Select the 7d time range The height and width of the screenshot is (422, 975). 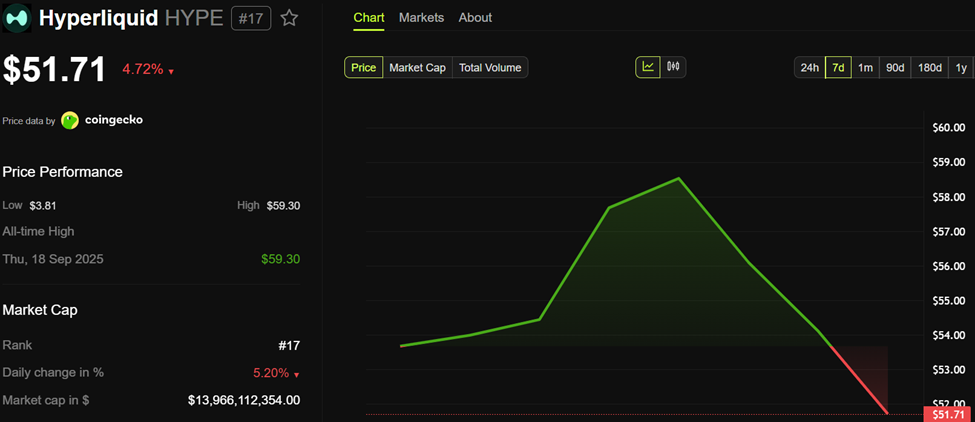click(838, 68)
